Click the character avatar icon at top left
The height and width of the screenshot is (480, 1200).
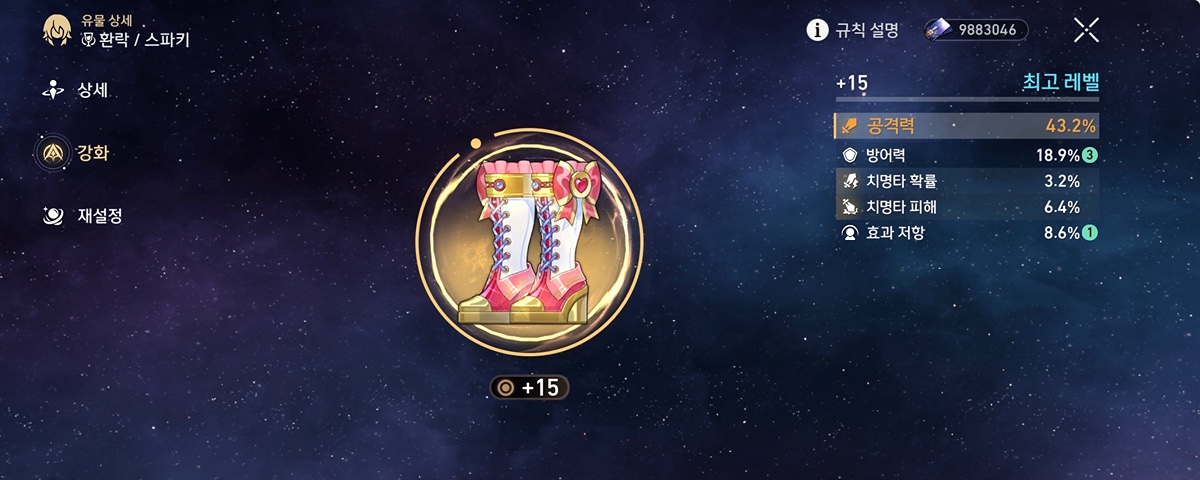pyautogui.click(x=57, y=30)
